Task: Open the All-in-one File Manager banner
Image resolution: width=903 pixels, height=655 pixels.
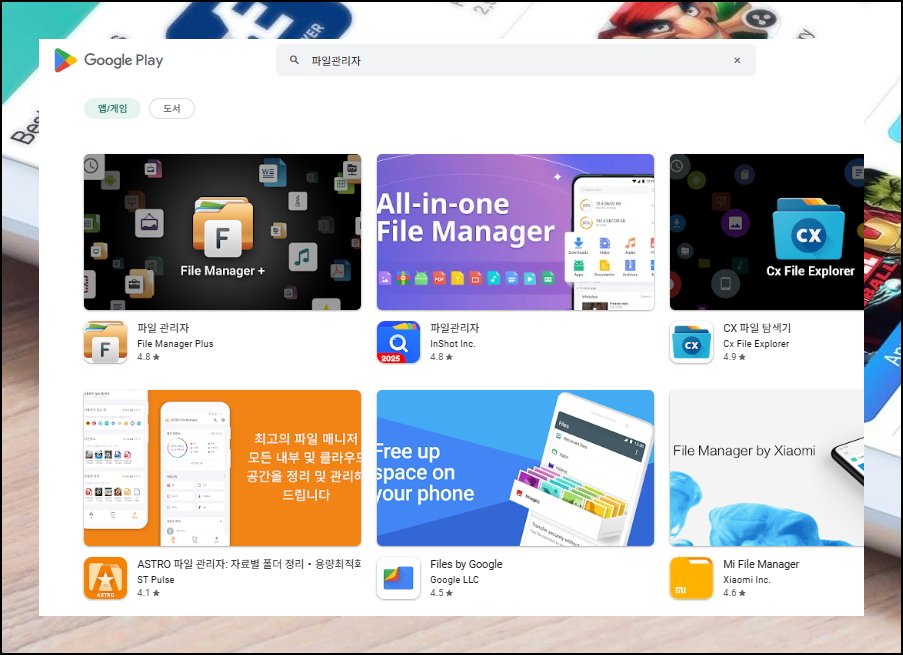Action: (x=515, y=232)
